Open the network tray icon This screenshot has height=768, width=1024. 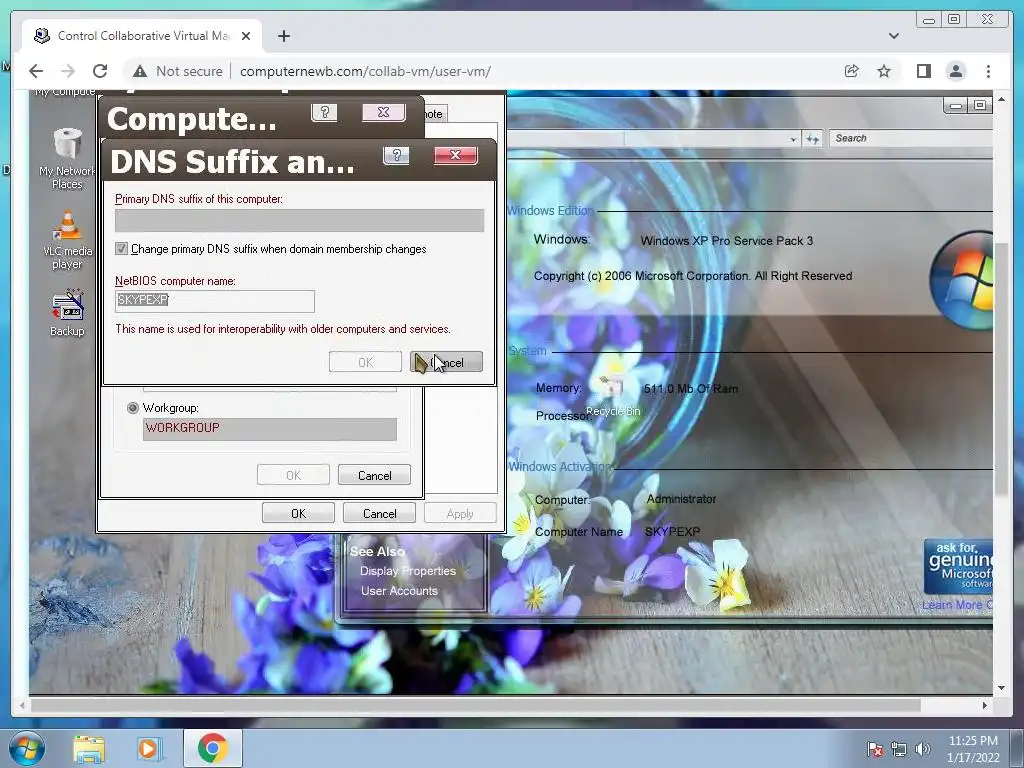(x=899, y=749)
